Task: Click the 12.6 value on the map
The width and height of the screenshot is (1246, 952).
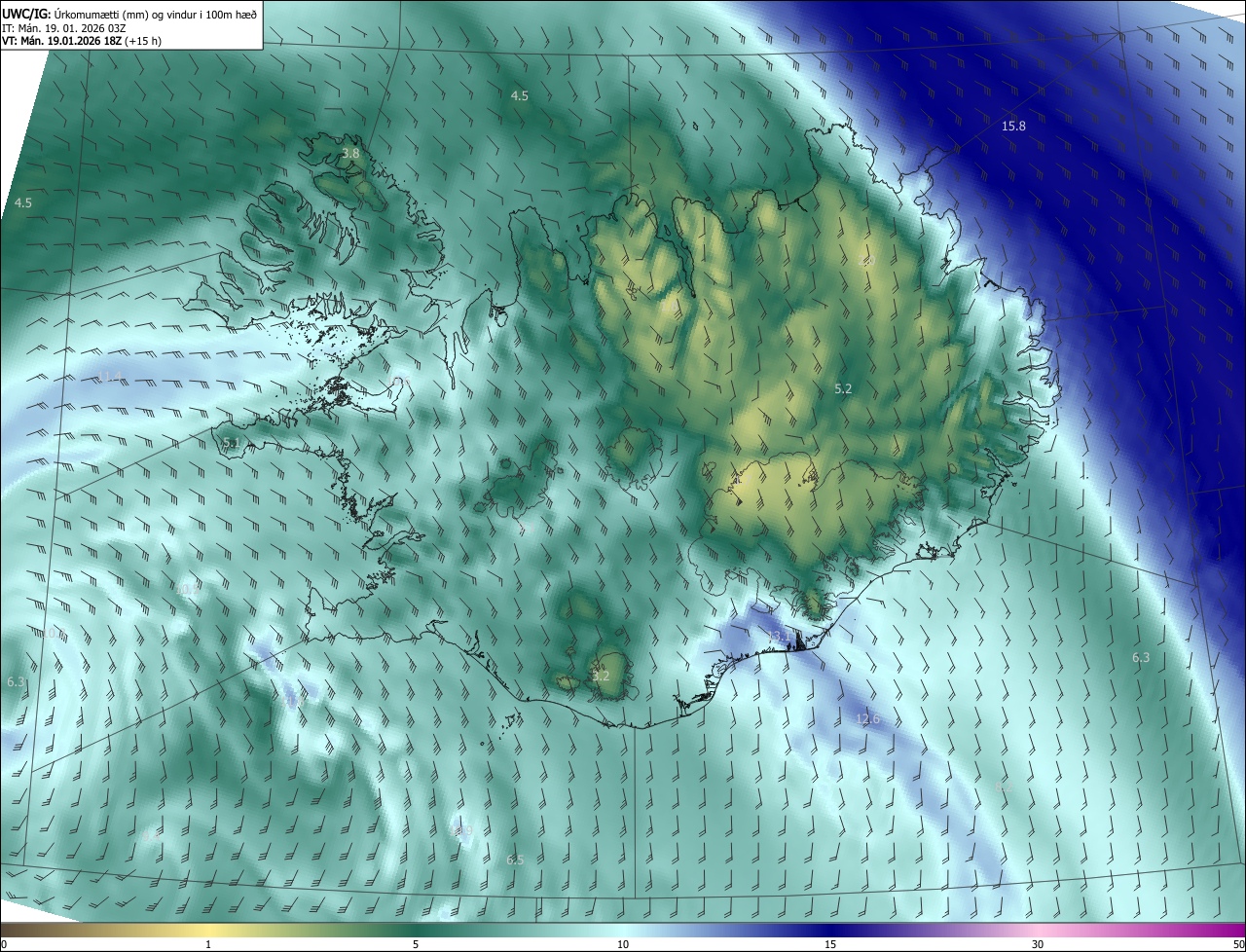Action: (867, 719)
